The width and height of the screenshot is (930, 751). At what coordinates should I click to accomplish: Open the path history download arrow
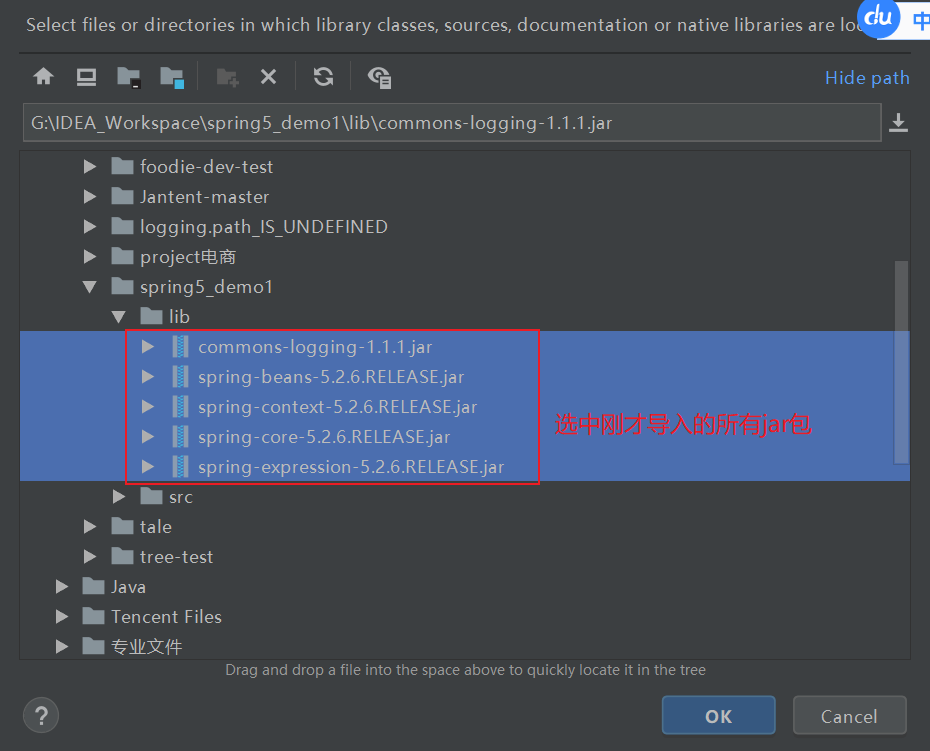898,123
